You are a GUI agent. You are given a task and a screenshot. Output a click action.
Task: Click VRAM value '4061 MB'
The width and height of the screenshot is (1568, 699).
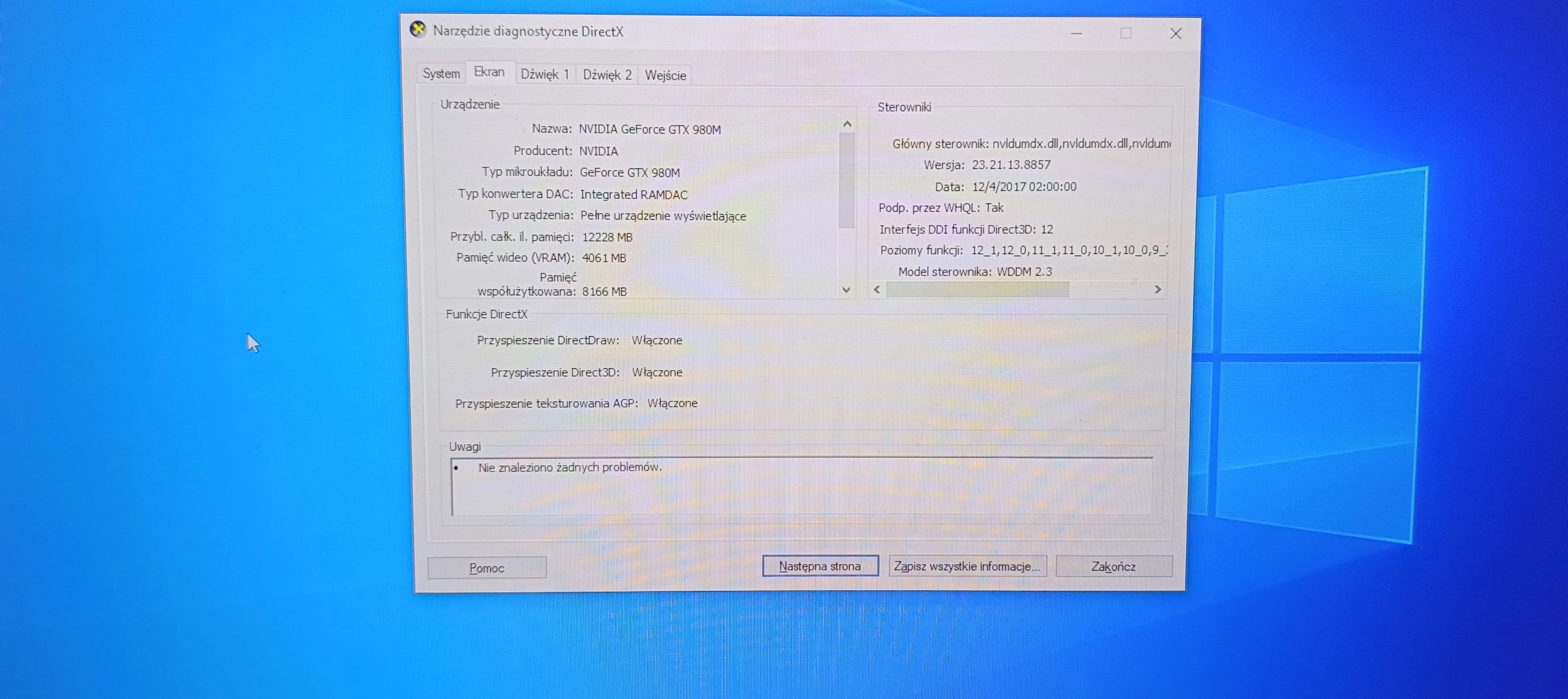point(604,258)
